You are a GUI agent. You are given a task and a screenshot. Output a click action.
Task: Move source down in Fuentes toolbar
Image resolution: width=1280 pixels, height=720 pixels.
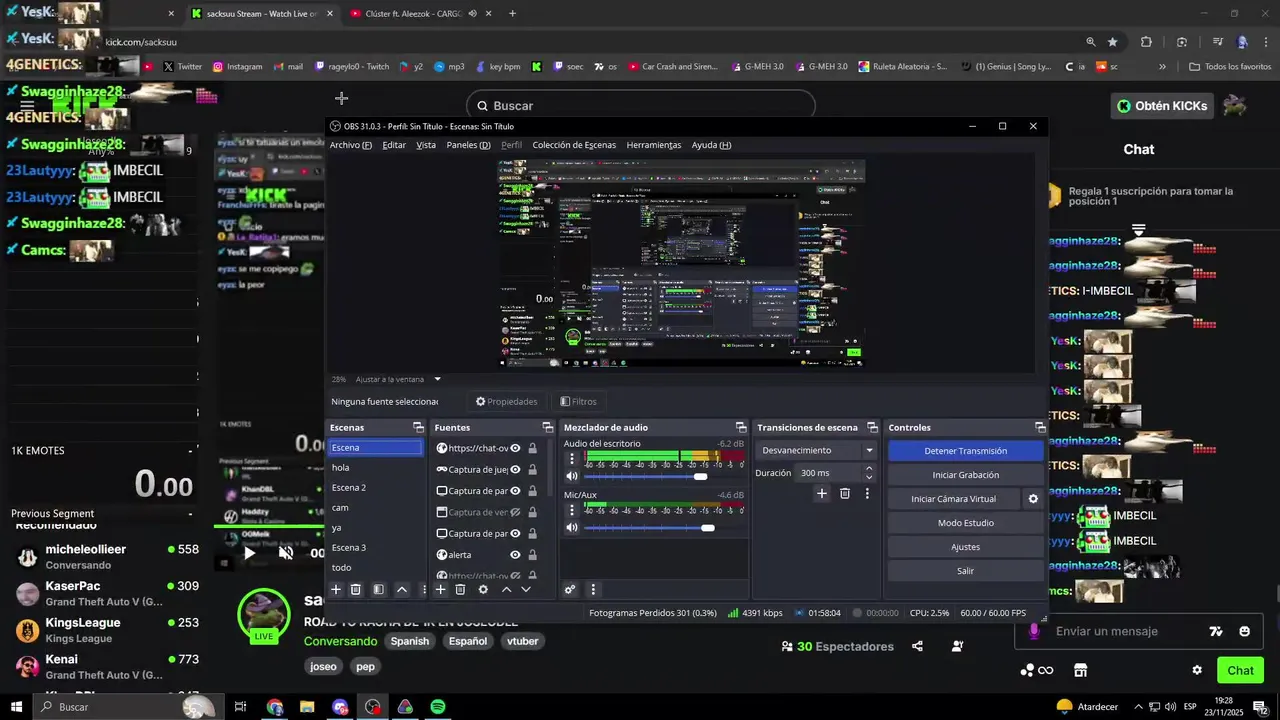(x=526, y=590)
